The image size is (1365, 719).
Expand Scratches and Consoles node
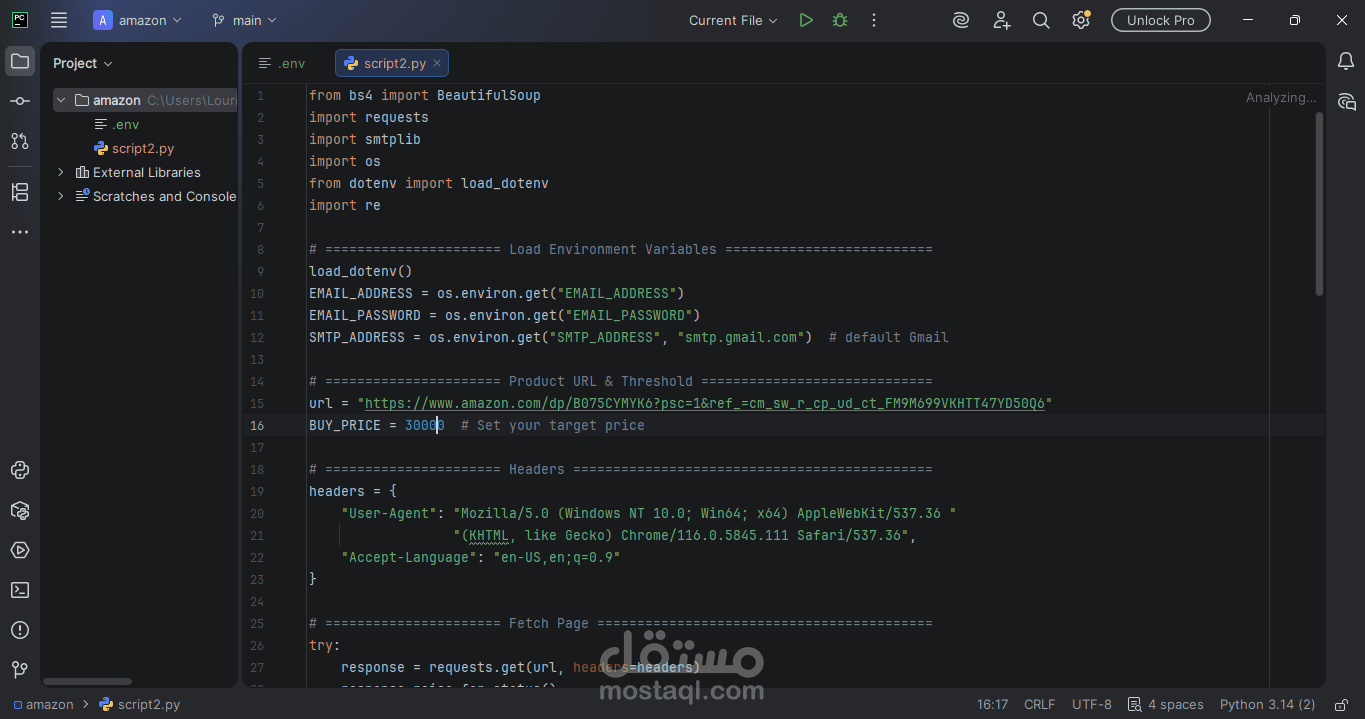(x=62, y=196)
